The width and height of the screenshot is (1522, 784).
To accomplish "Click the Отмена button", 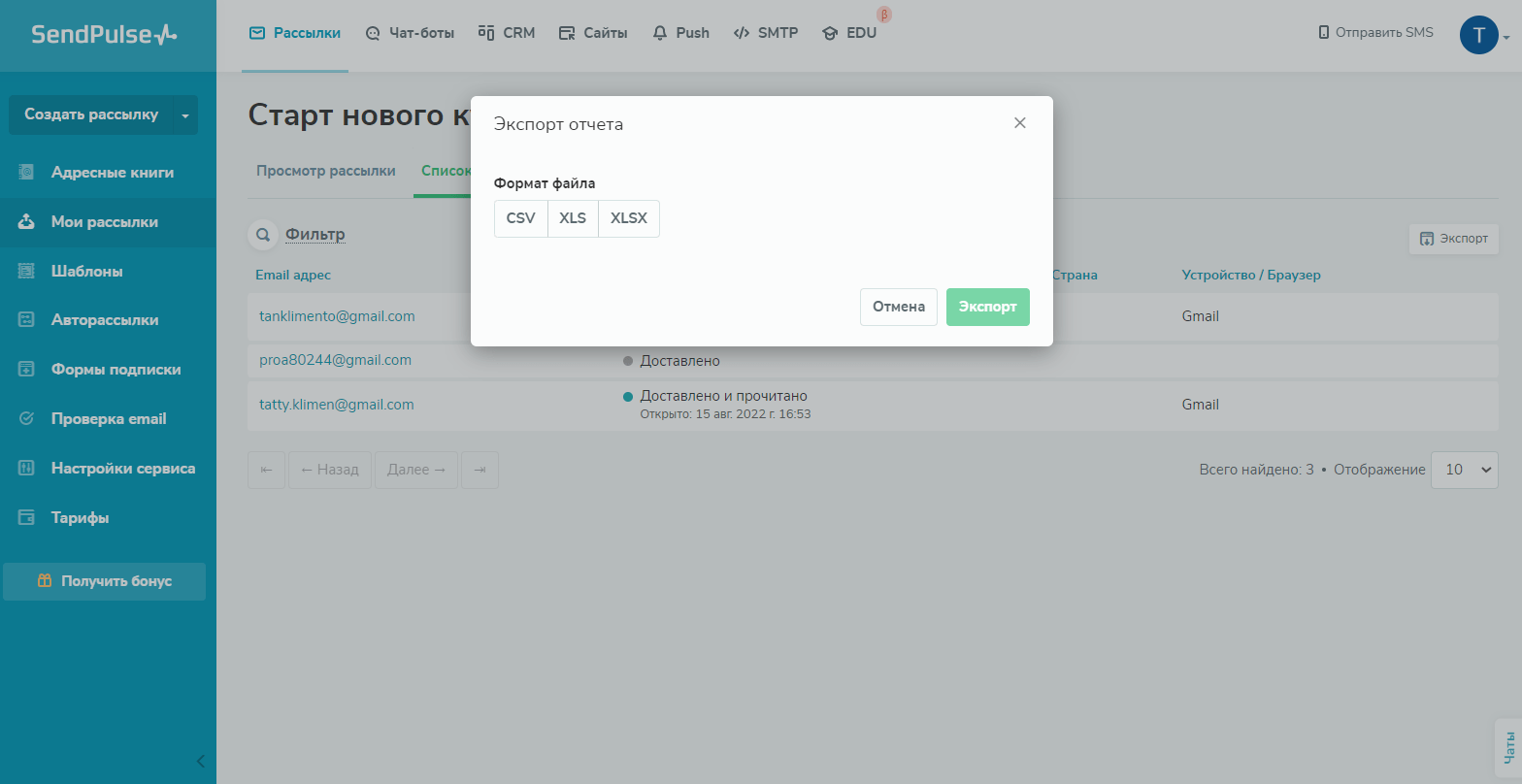I will point(898,307).
